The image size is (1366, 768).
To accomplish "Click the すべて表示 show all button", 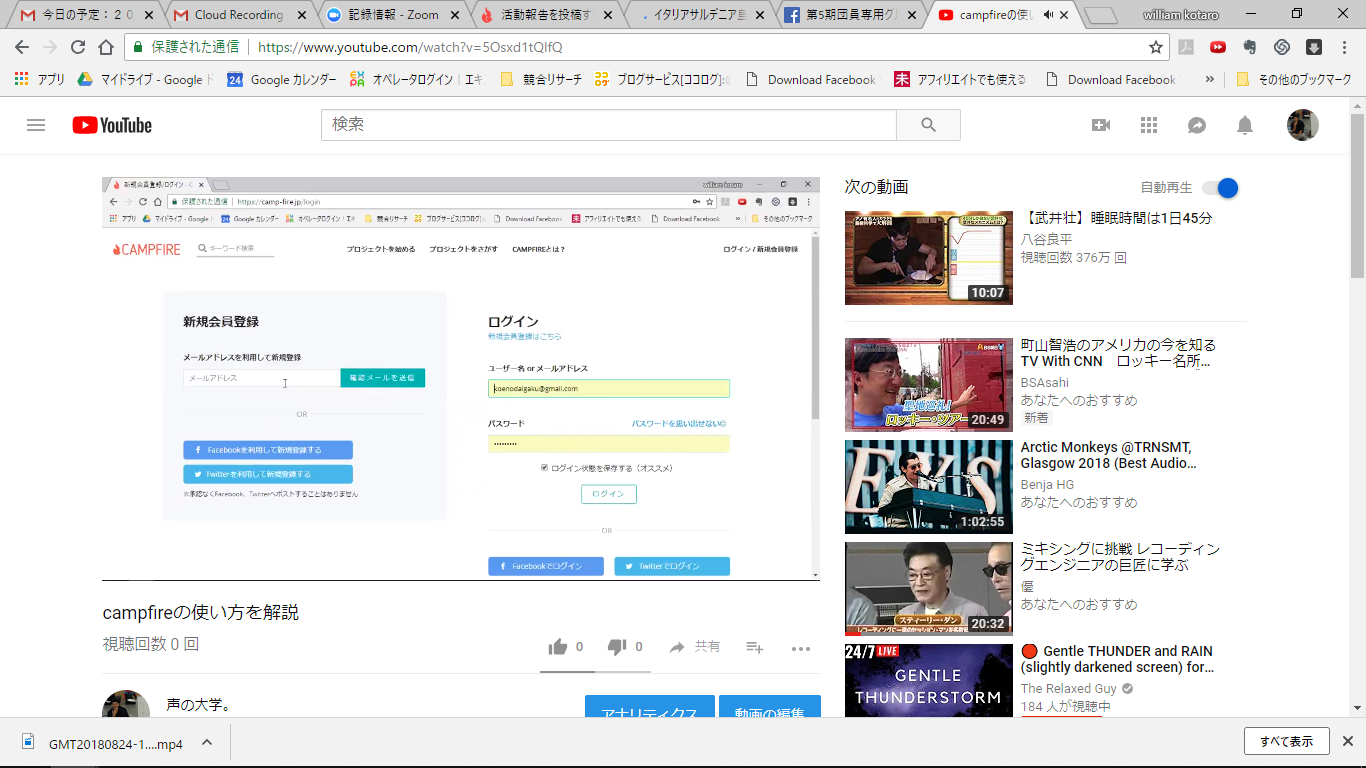I will 1286,741.
